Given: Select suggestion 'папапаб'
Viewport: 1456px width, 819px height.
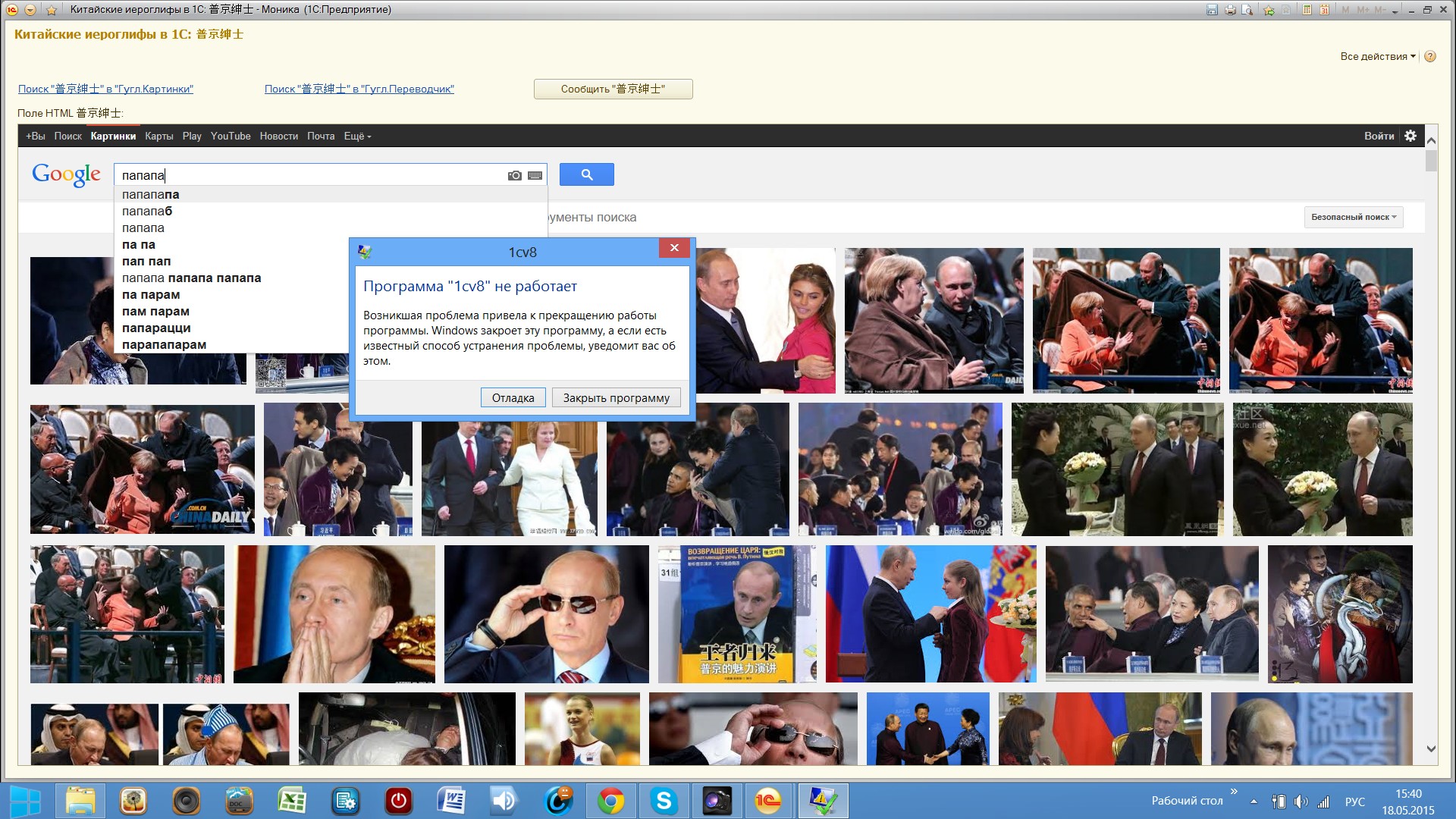Looking at the screenshot, I should click(331, 212).
